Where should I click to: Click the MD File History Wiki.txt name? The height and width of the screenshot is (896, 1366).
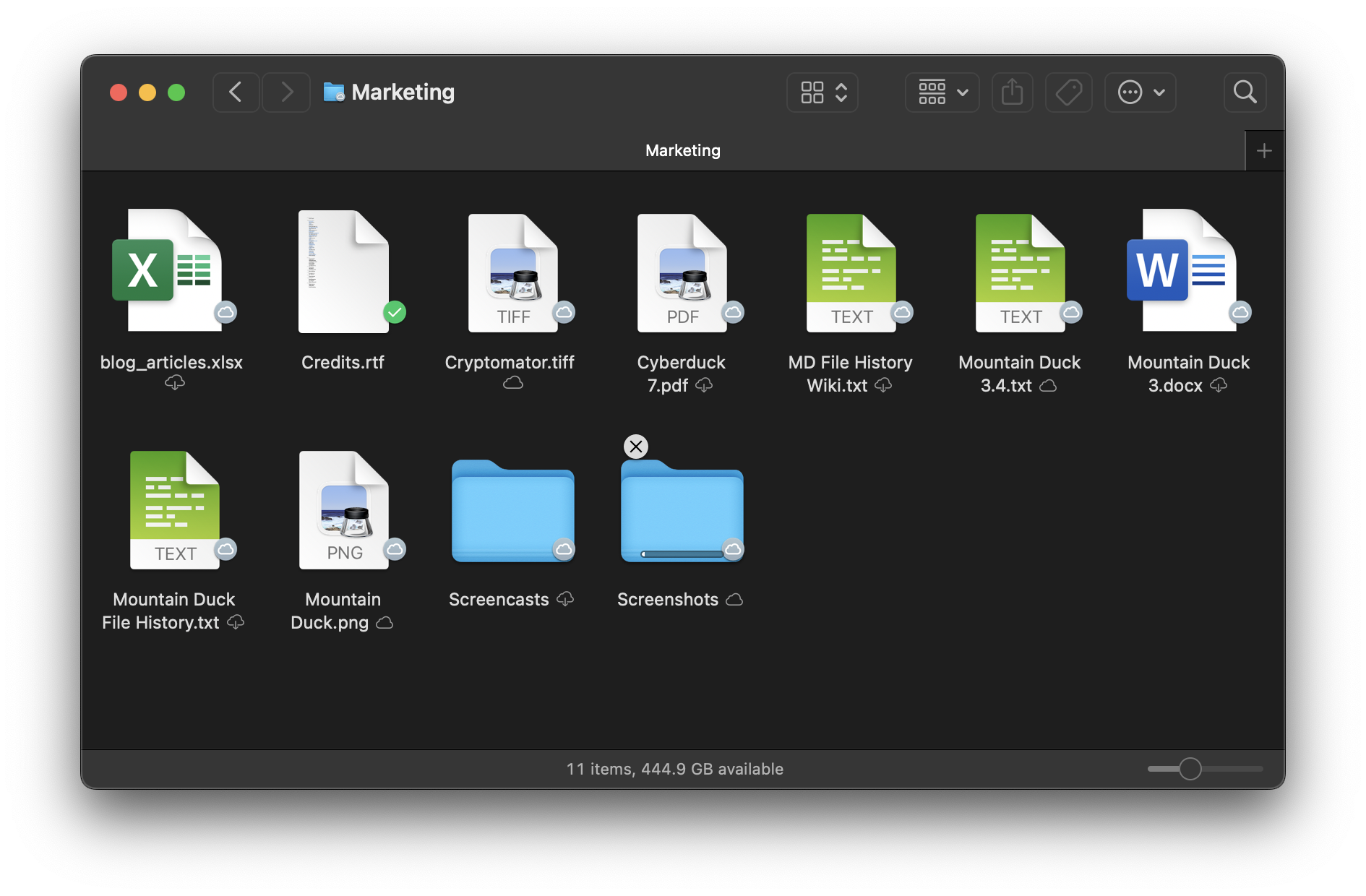click(851, 374)
